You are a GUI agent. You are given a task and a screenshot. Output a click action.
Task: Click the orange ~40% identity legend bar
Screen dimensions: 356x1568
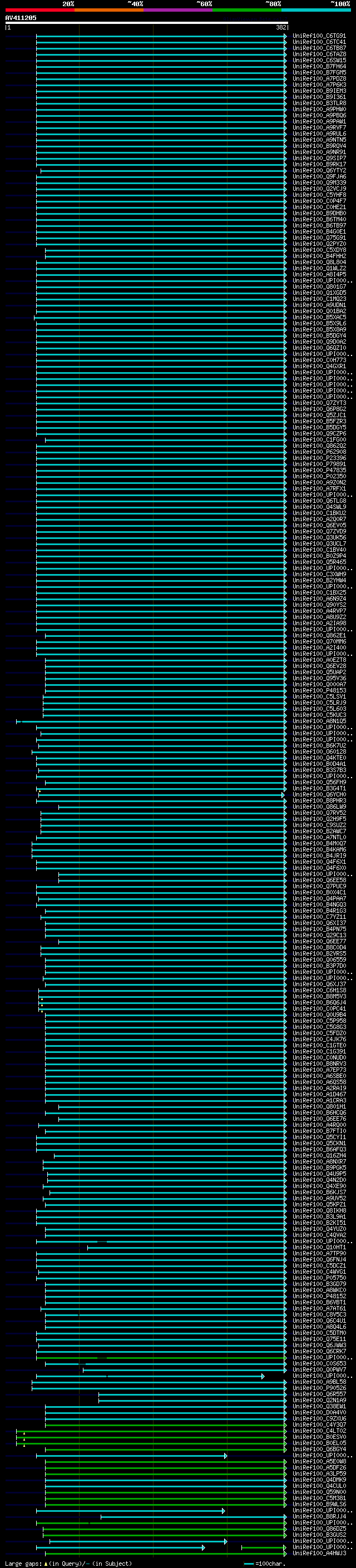(109, 10)
